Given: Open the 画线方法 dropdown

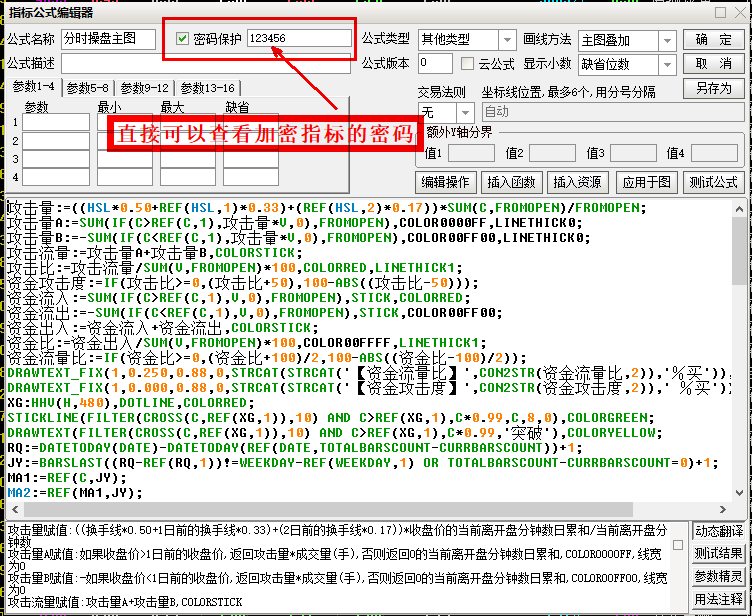Looking at the screenshot, I should 667,41.
